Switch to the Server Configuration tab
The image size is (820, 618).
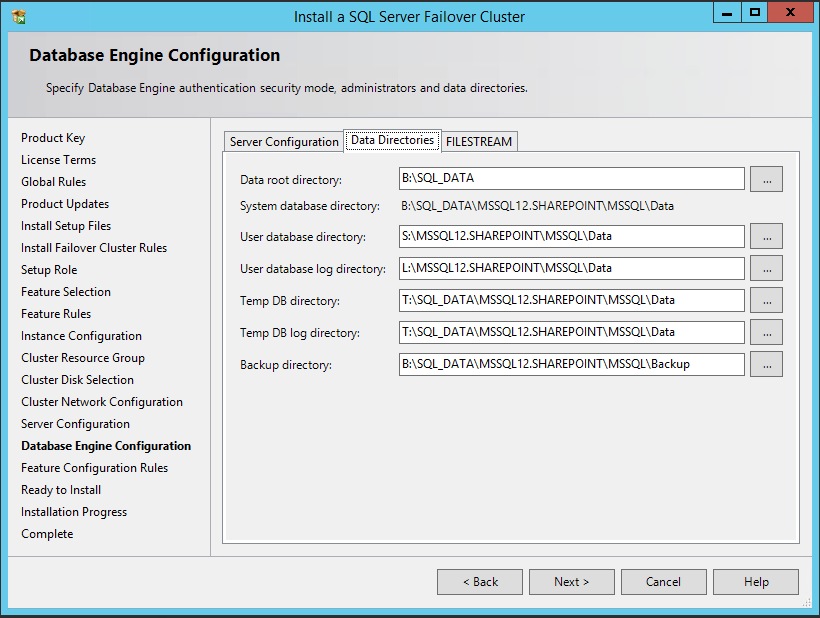[x=284, y=142]
